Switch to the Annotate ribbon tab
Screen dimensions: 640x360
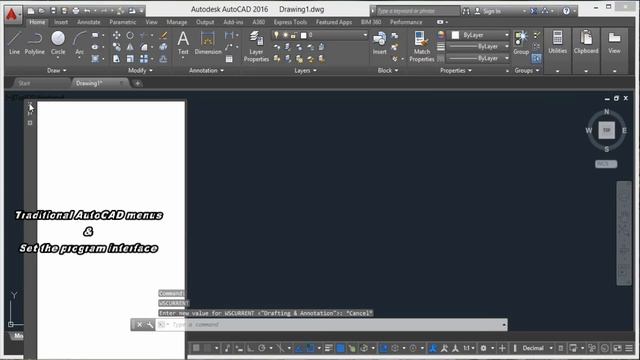coord(89,22)
